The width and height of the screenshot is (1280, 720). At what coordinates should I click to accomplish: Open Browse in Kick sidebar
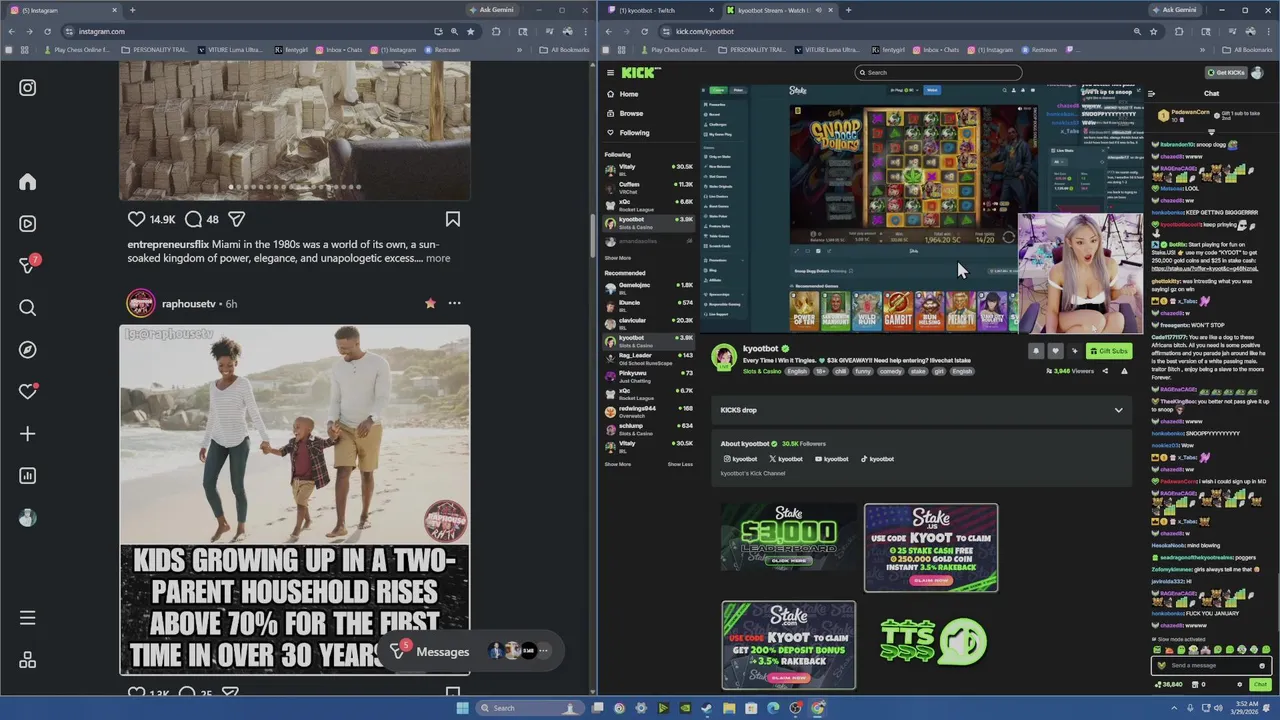pos(630,113)
